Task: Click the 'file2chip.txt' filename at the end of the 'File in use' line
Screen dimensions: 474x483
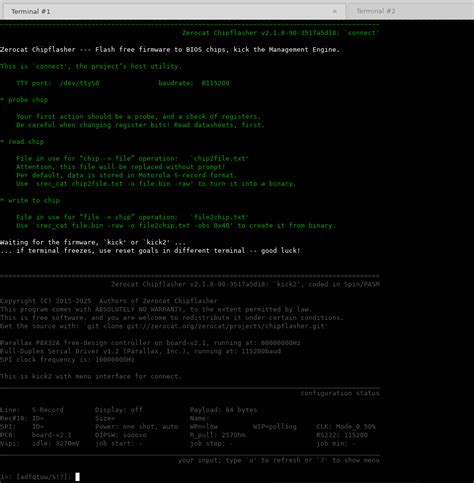Action: point(219,217)
